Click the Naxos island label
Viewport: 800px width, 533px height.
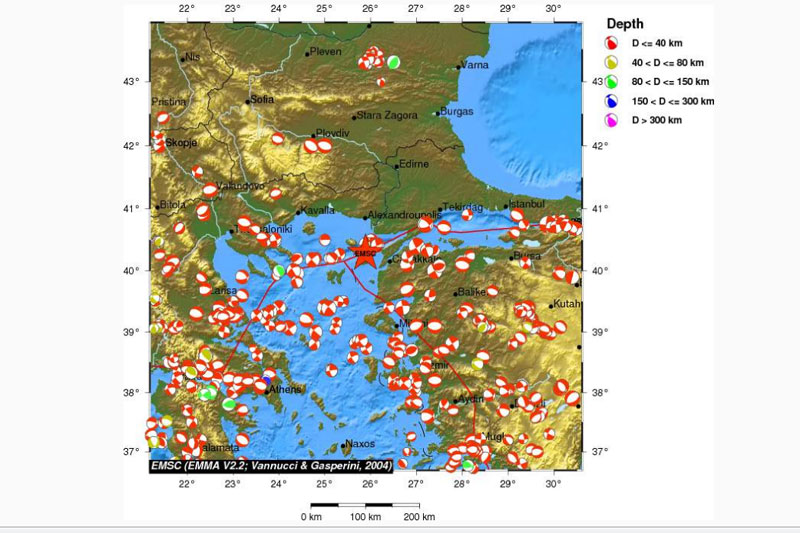359,444
